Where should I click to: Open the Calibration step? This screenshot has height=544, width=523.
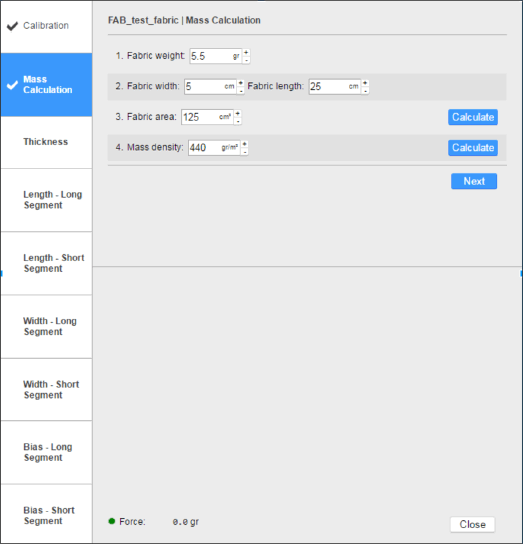46,26
